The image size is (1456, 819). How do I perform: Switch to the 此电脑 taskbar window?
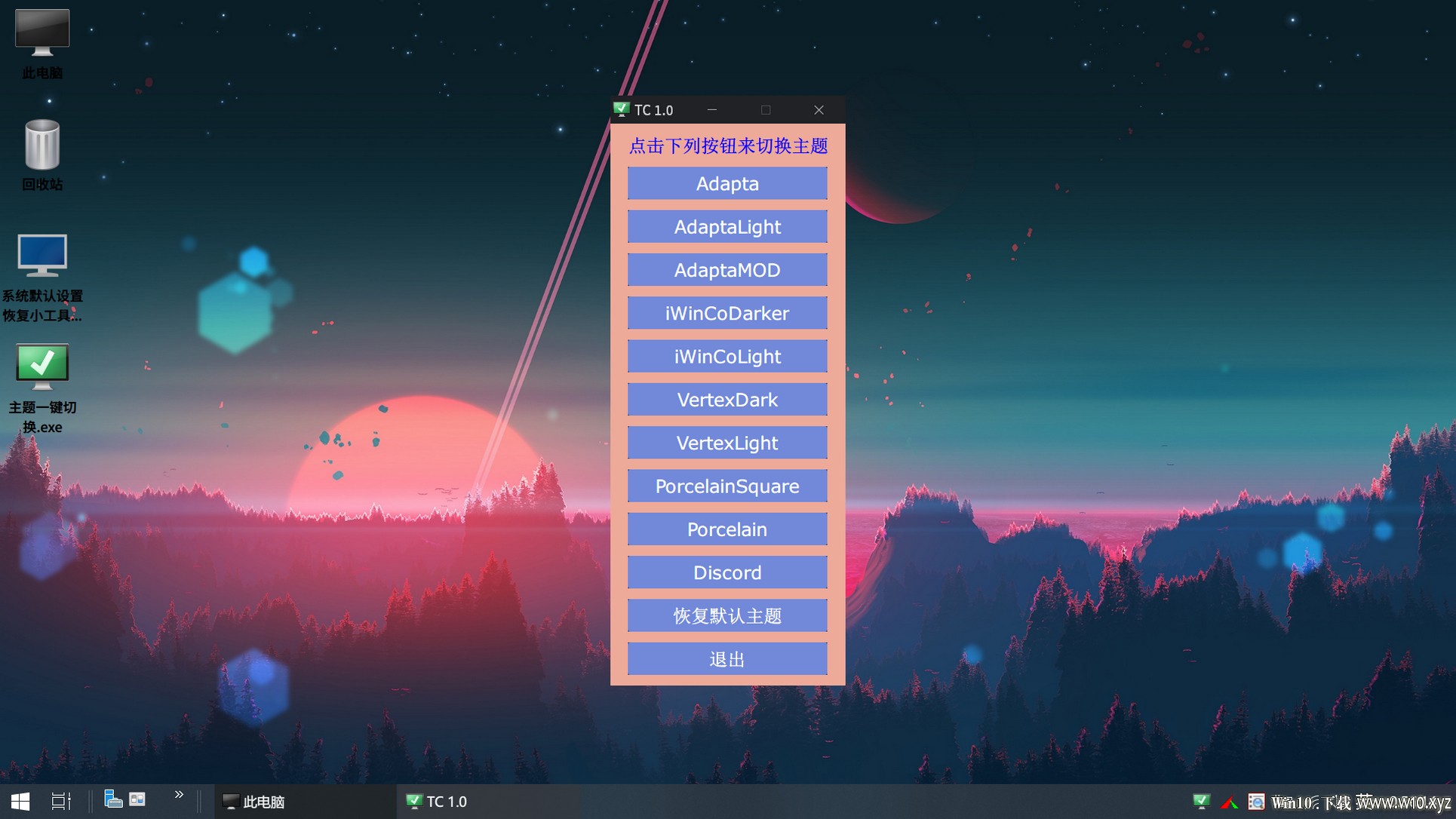click(x=306, y=801)
